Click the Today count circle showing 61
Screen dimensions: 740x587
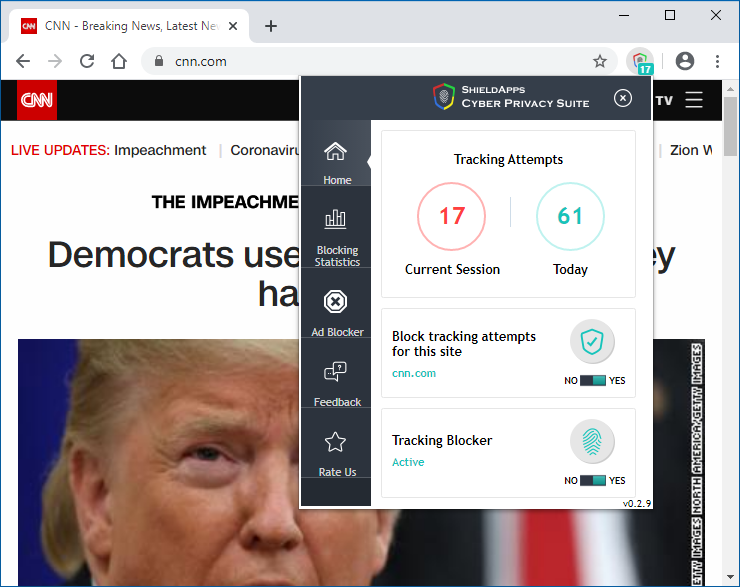pos(570,216)
